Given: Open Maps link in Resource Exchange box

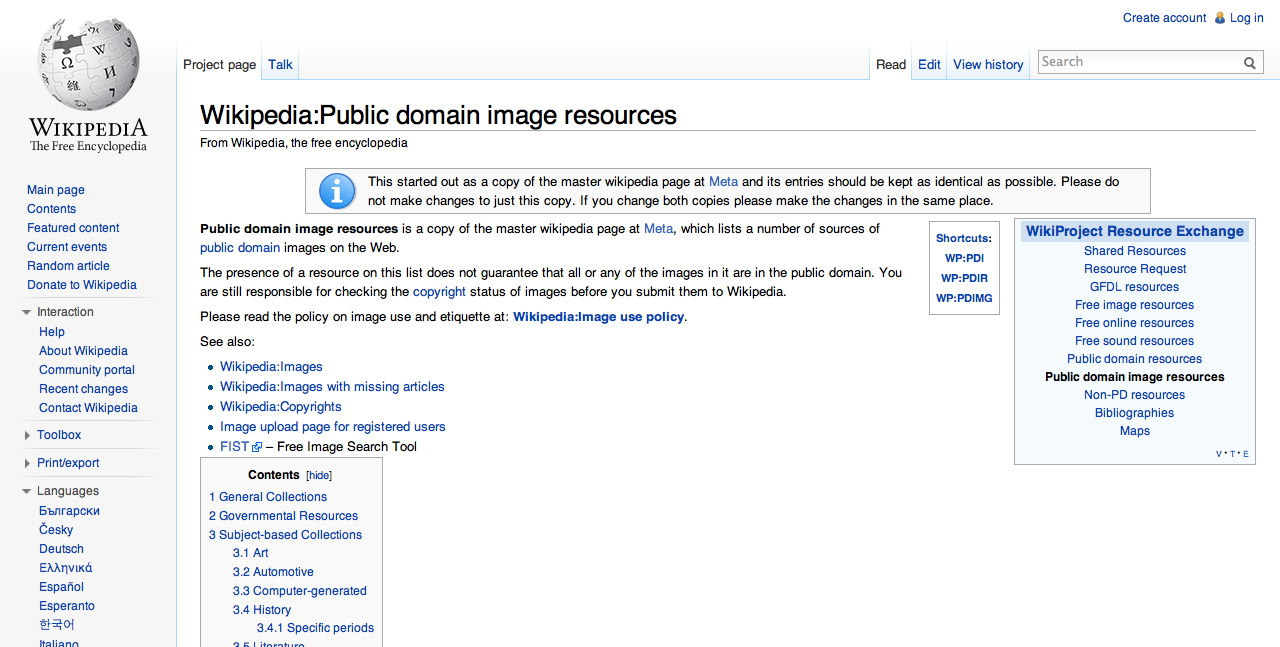Looking at the screenshot, I should coord(1135,431).
